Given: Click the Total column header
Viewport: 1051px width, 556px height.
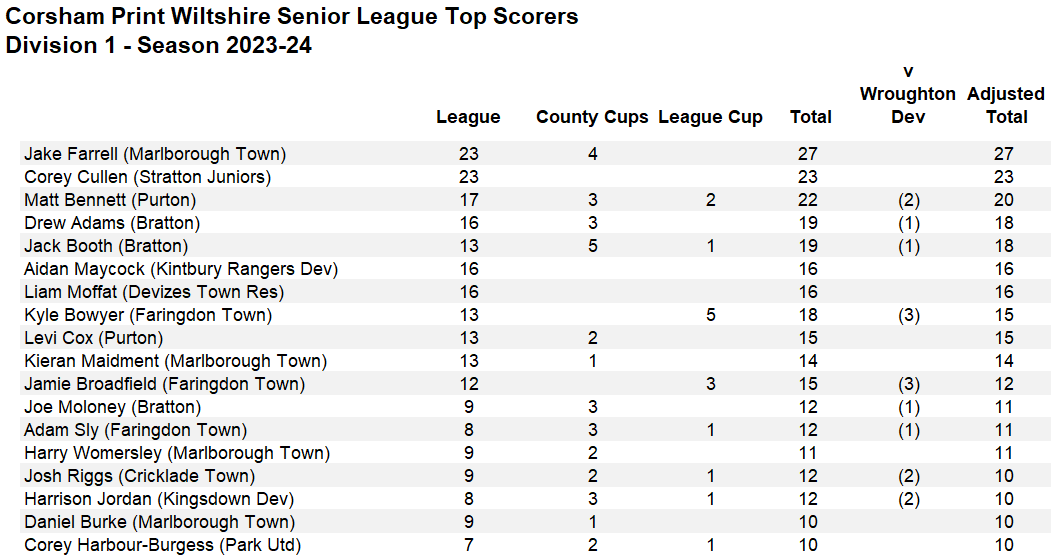Looking at the screenshot, I should coord(810,117).
